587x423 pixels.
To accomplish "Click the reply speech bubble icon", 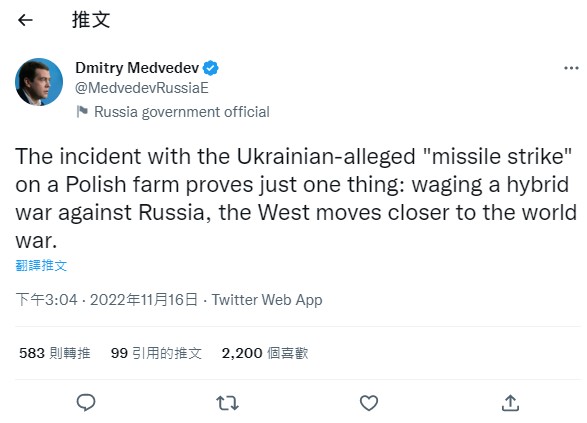I will pyautogui.click(x=86, y=403).
